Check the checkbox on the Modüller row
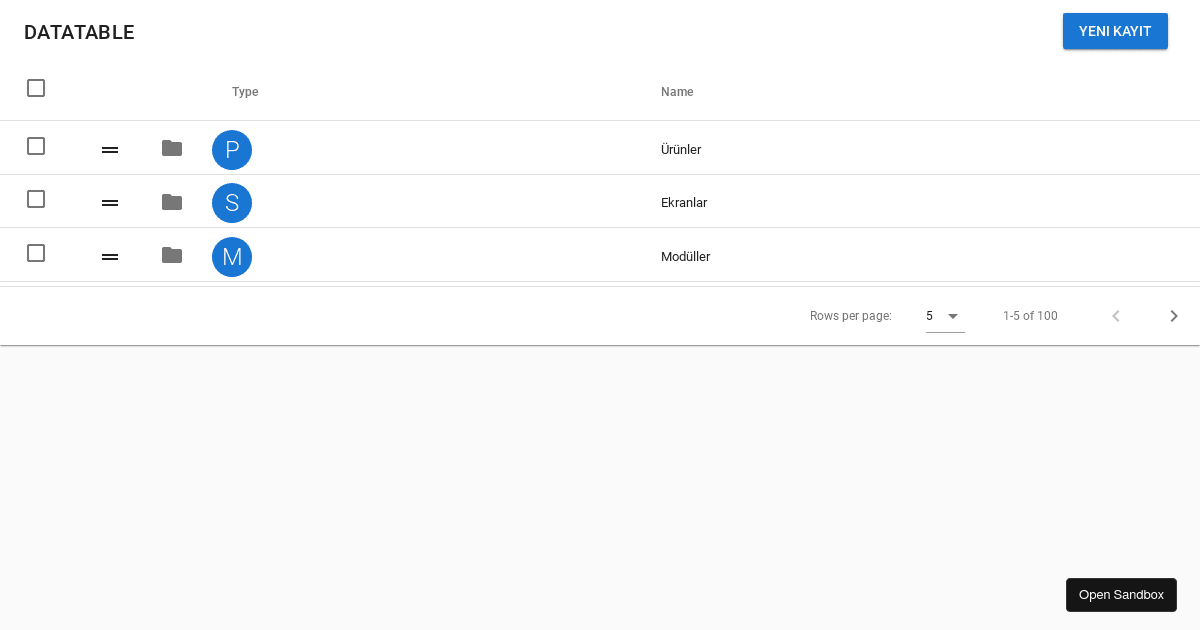The image size is (1200, 630). tap(36, 253)
